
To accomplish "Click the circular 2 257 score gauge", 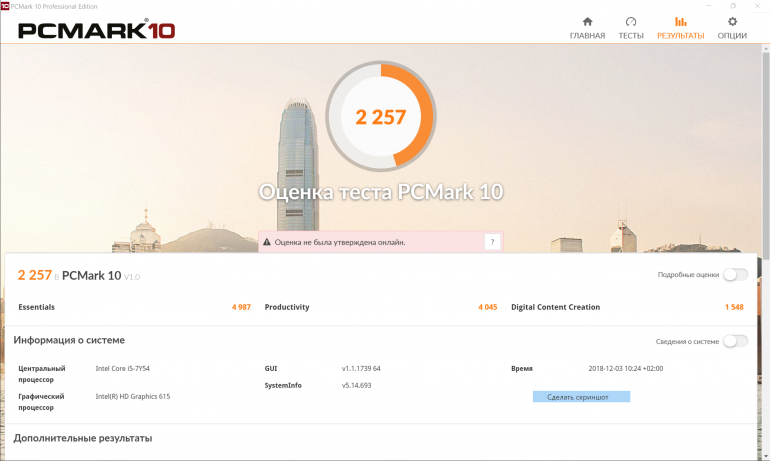I will click(381, 117).
